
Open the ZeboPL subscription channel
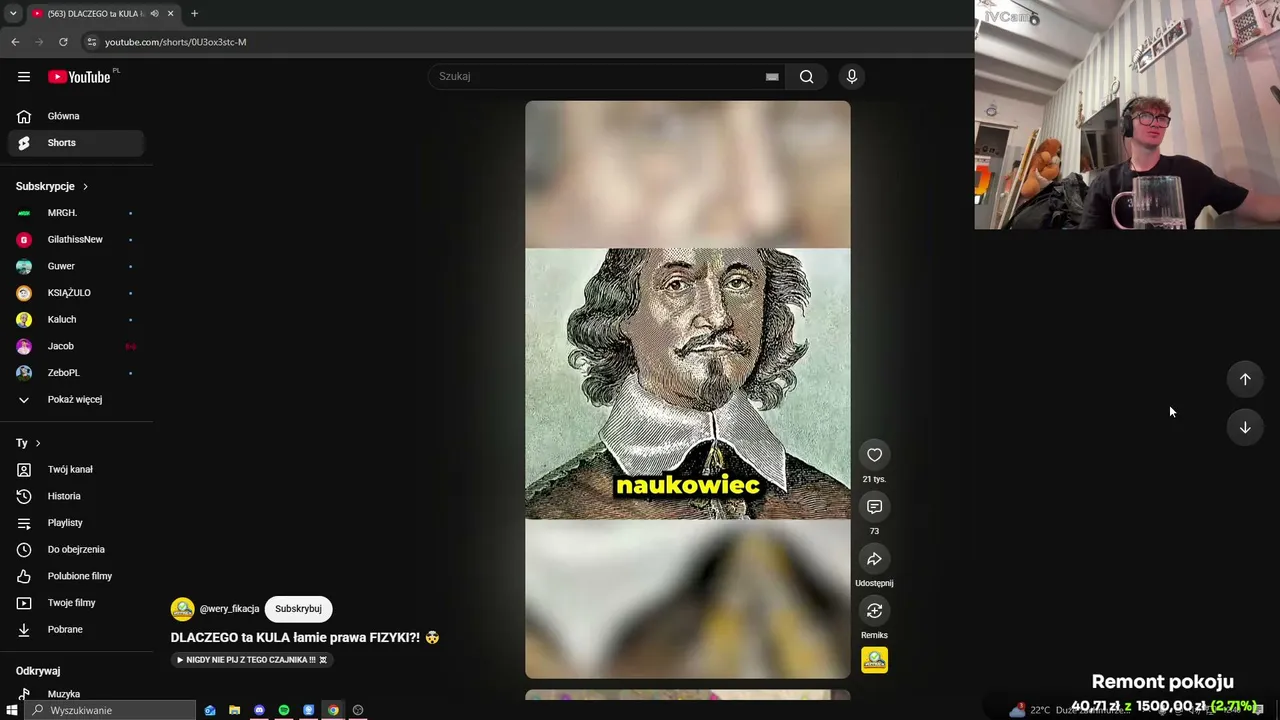pyautogui.click(x=76, y=373)
